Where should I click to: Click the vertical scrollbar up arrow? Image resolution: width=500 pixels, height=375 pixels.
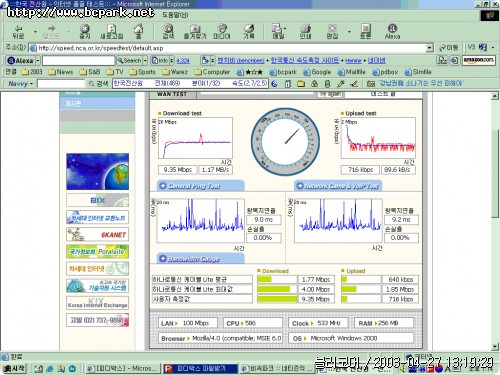pyautogui.click(x=495, y=96)
